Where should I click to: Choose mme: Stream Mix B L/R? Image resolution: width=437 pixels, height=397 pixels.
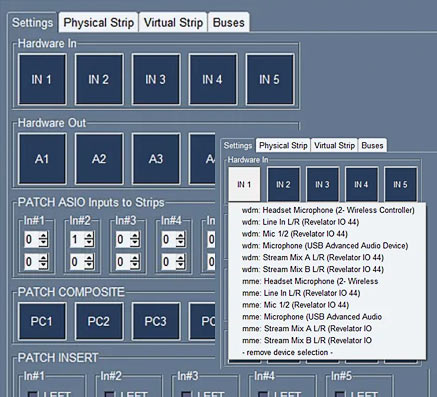(327, 340)
